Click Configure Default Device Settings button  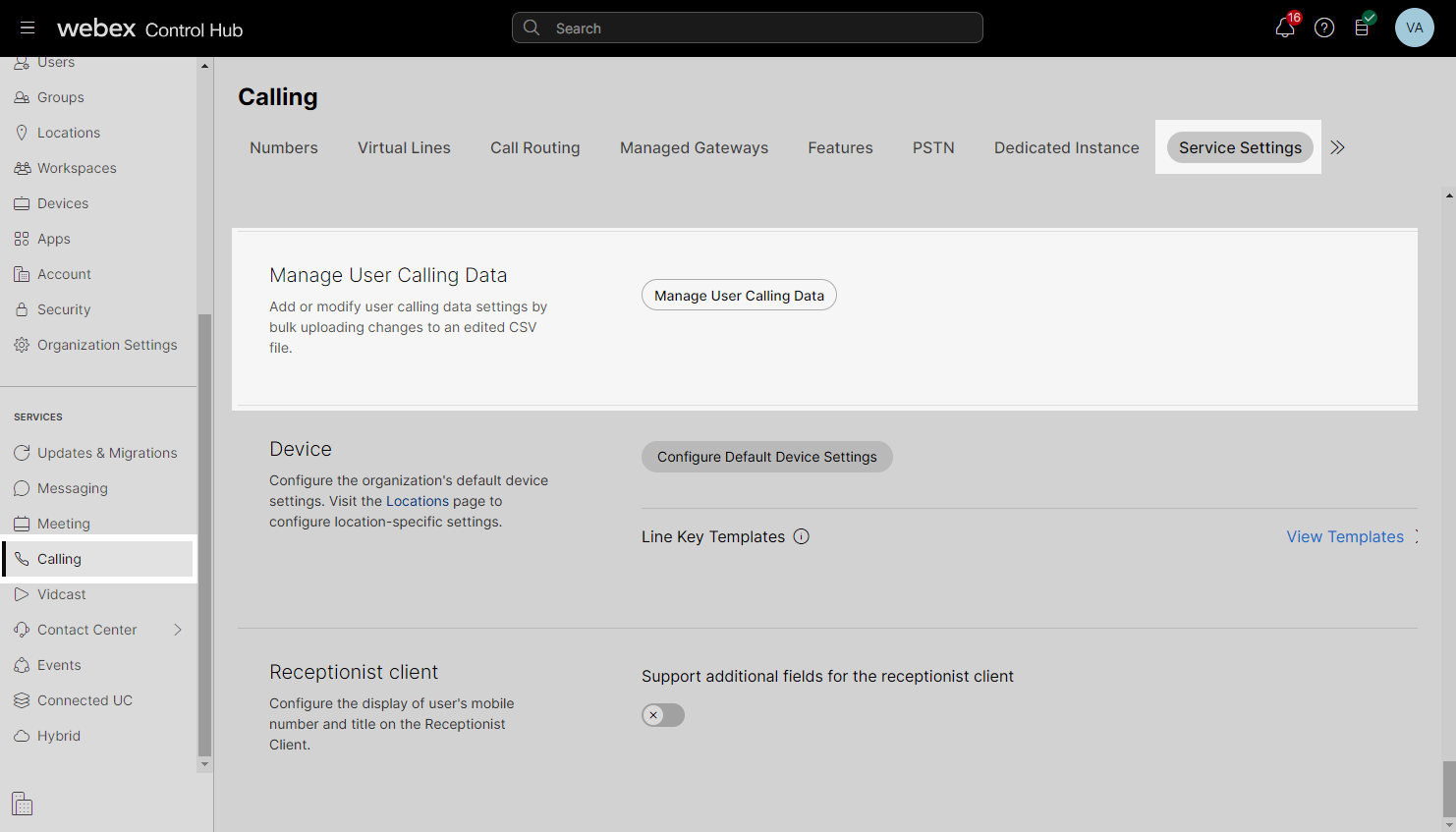coord(767,457)
